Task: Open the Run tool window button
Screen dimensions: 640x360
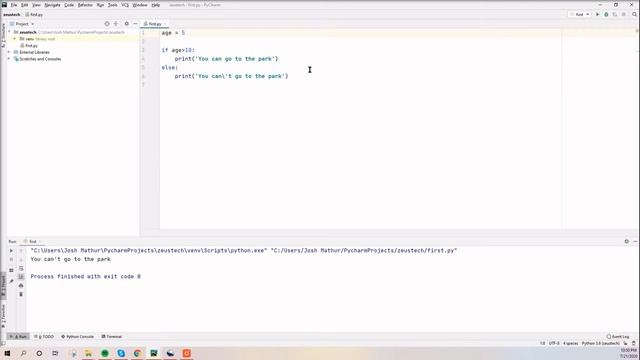Action: coord(18,337)
